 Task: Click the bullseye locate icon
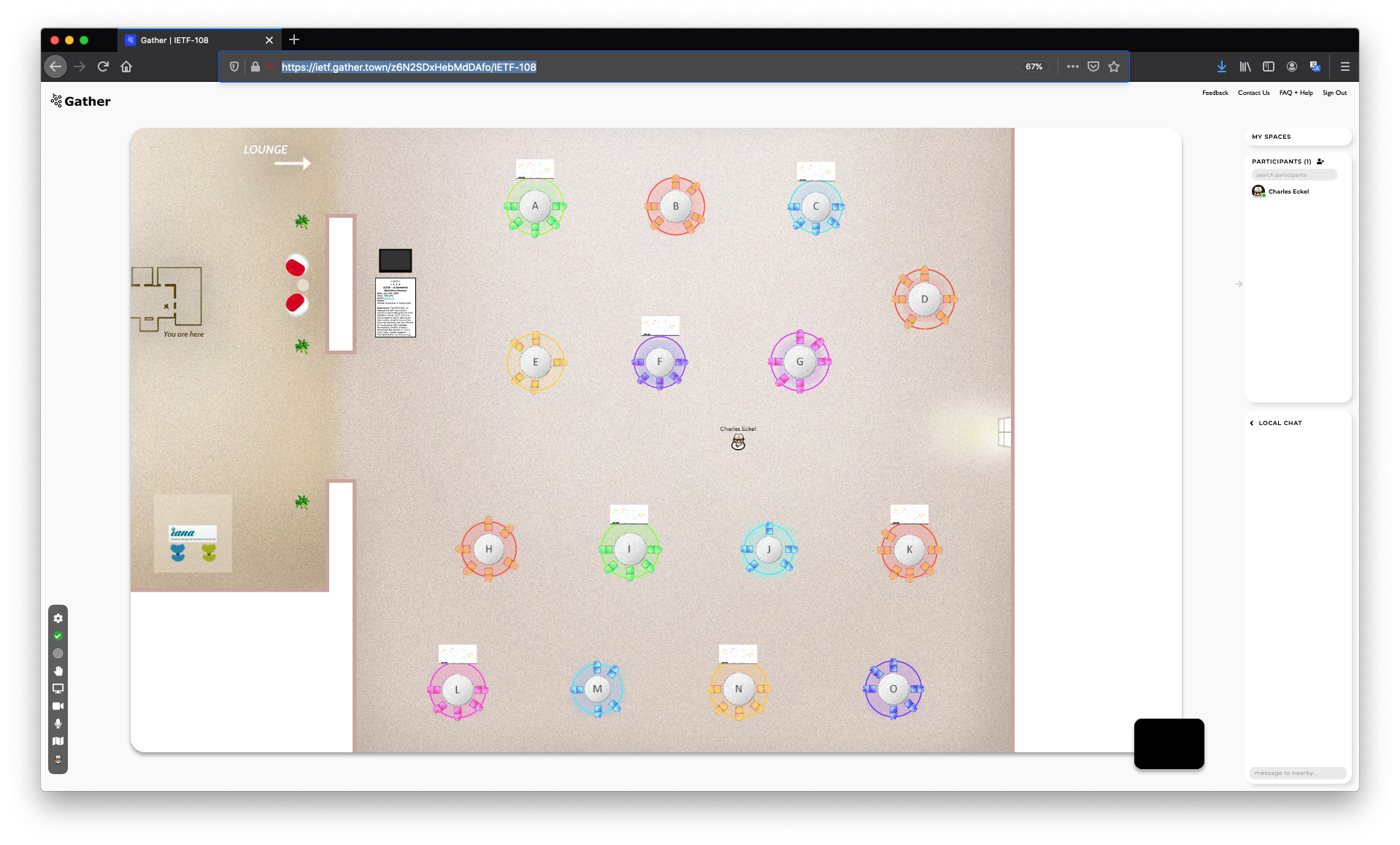pyautogui.click(x=58, y=654)
